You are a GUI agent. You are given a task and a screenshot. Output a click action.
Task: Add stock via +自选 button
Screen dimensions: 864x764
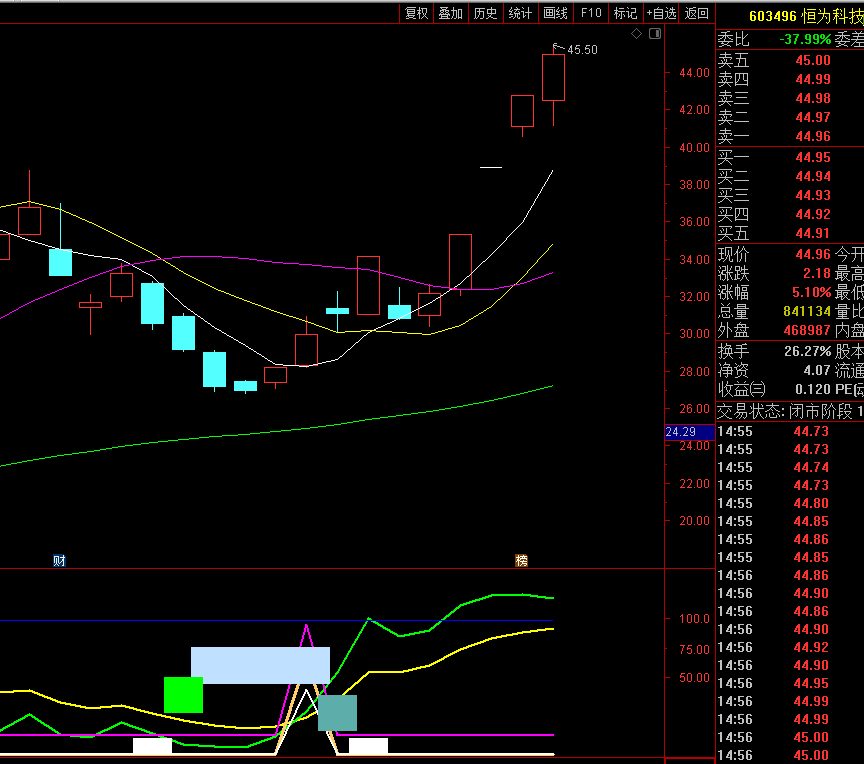pos(661,13)
